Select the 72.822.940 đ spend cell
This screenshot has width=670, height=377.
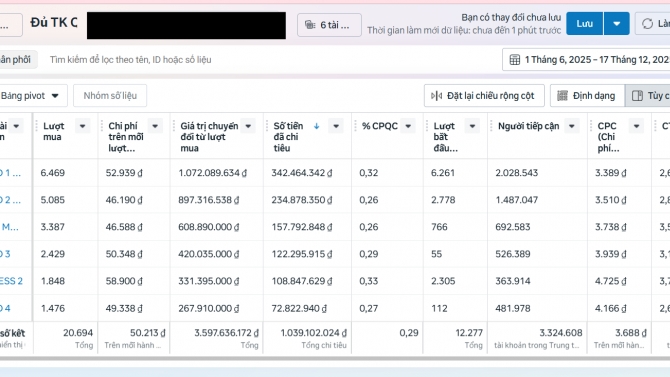pyautogui.click(x=308, y=308)
